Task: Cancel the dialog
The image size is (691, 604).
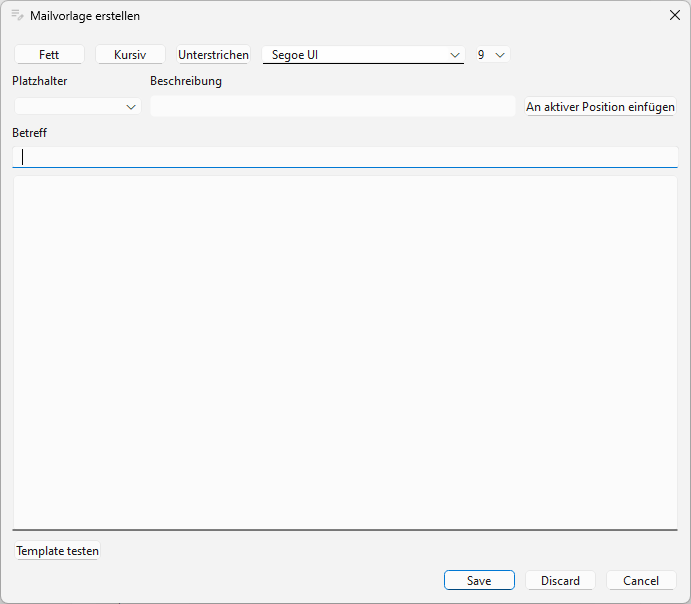Action: click(x=641, y=581)
